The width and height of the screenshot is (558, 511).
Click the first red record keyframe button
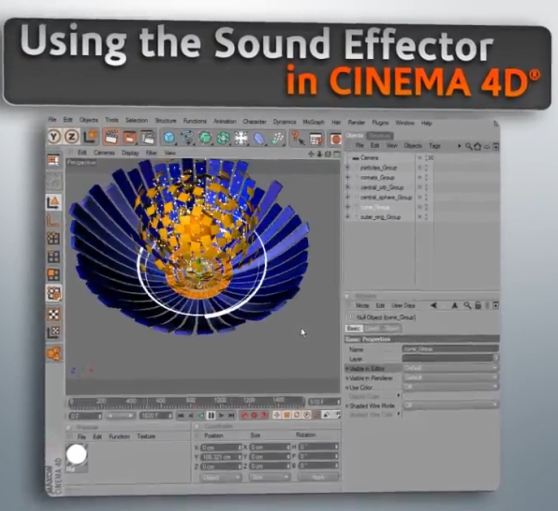click(244, 415)
